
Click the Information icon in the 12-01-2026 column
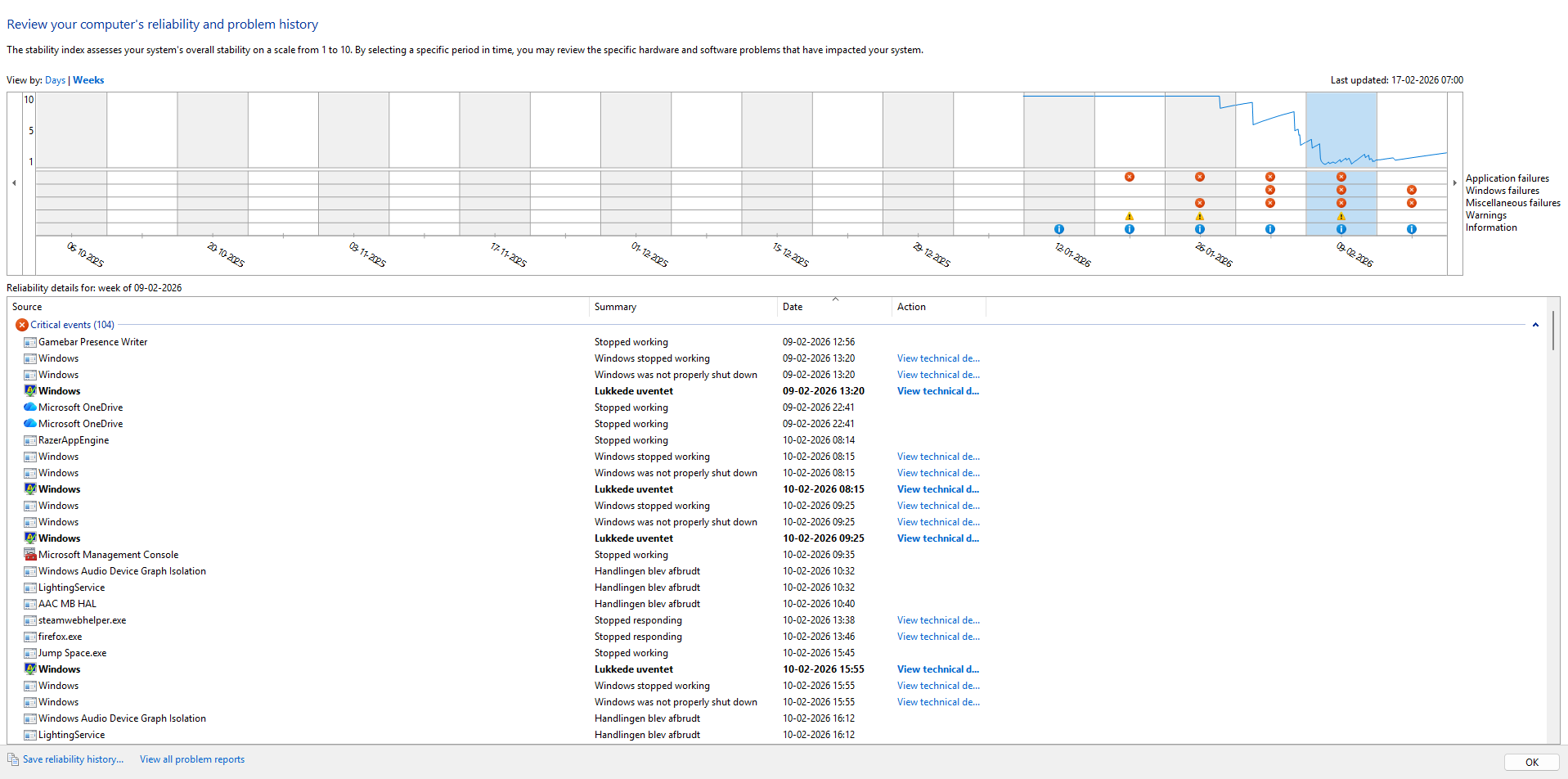[1059, 229]
